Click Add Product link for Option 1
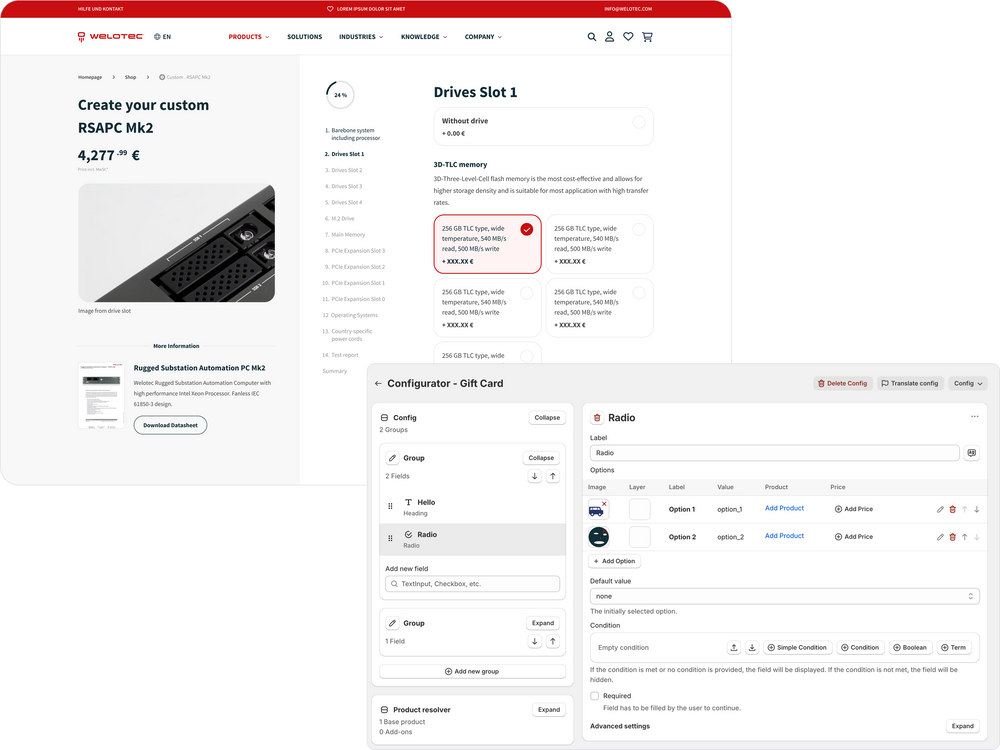The image size is (1000, 750). coord(784,508)
